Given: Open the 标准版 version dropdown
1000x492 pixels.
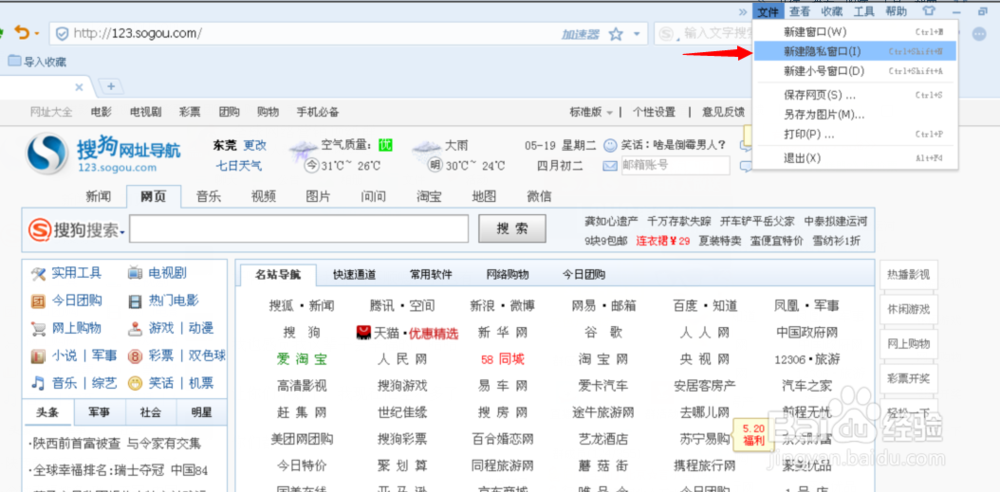Looking at the screenshot, I should [x=591, y=112].
